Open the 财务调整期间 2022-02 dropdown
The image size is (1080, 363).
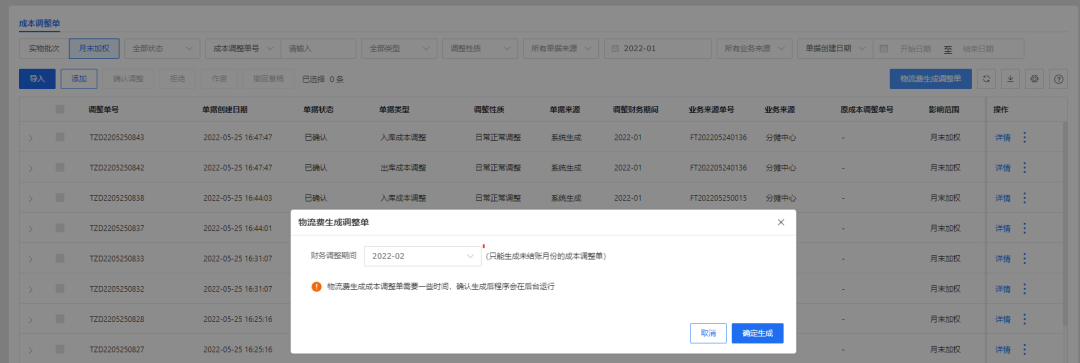click(x=422, y=256)
